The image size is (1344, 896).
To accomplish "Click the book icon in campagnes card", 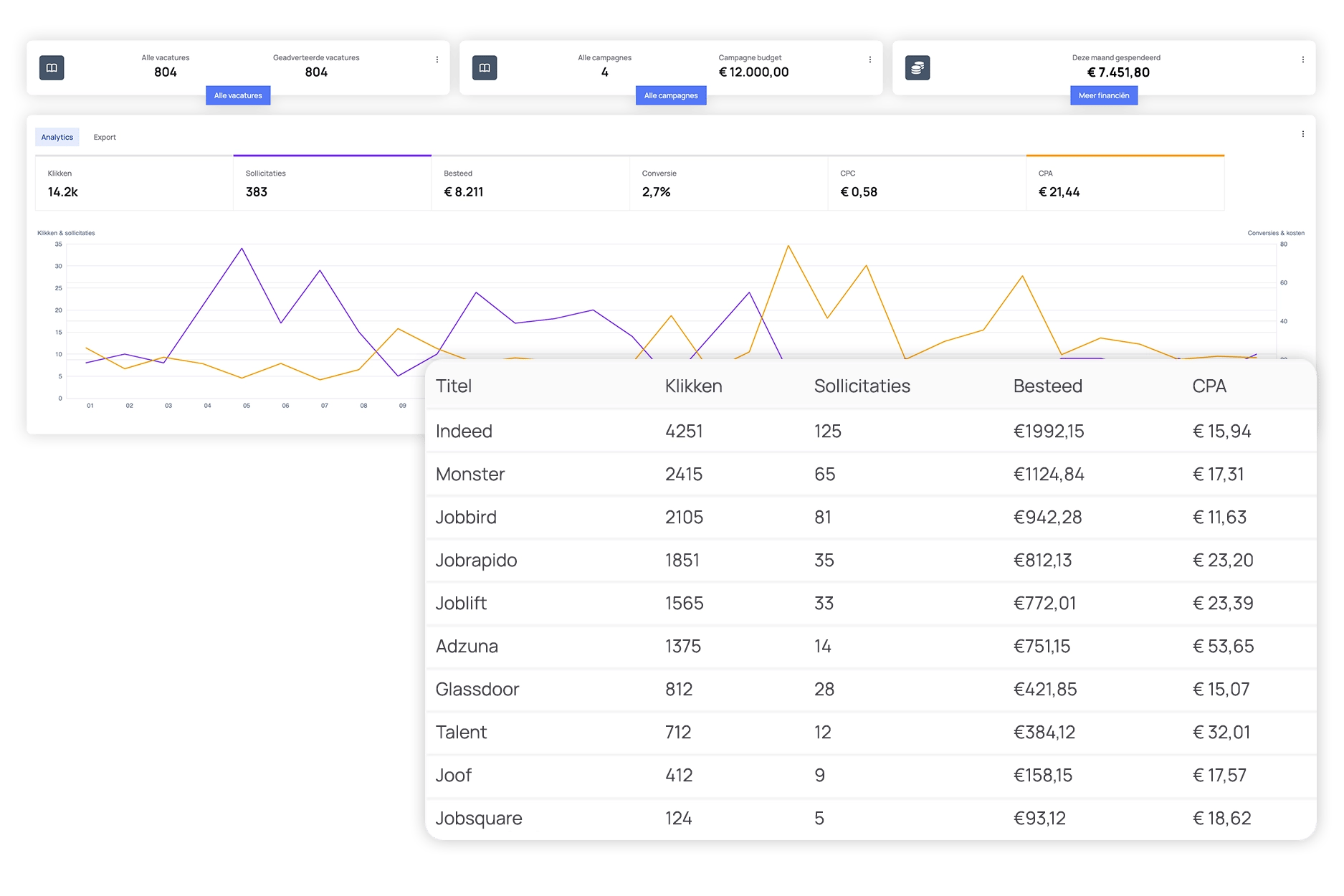I will [485, 68].
